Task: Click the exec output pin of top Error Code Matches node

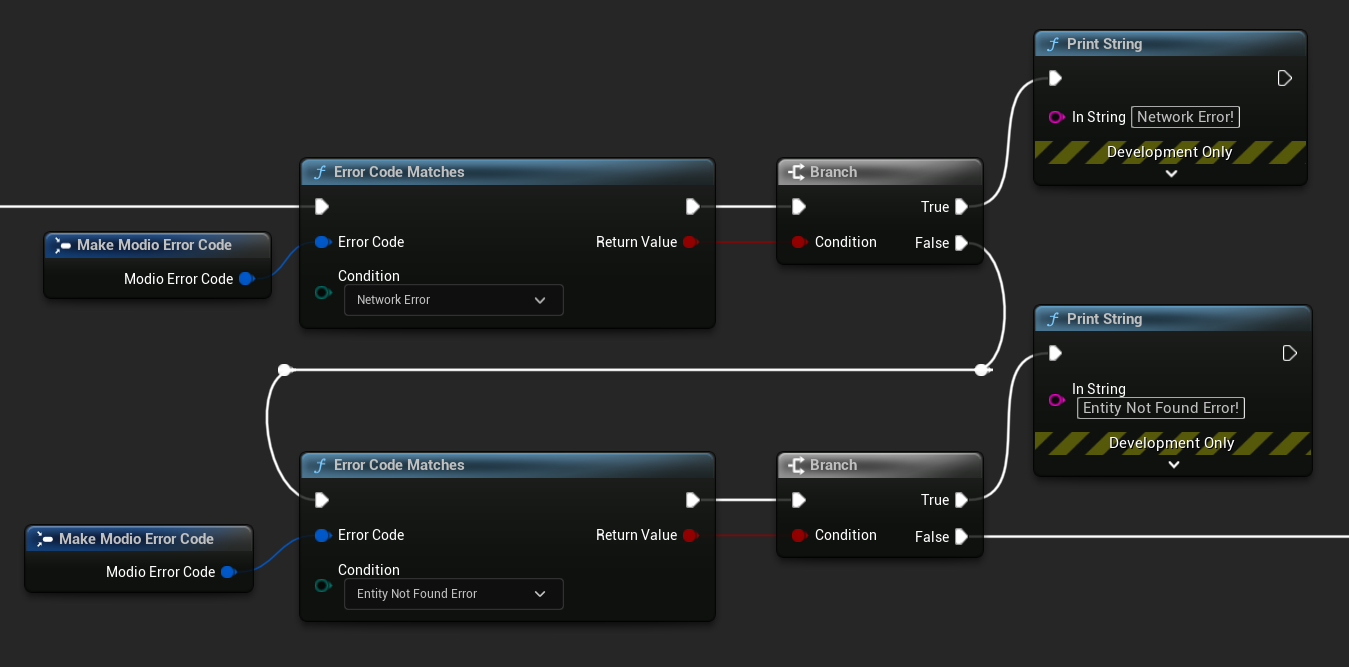Action: coord(693,207)
